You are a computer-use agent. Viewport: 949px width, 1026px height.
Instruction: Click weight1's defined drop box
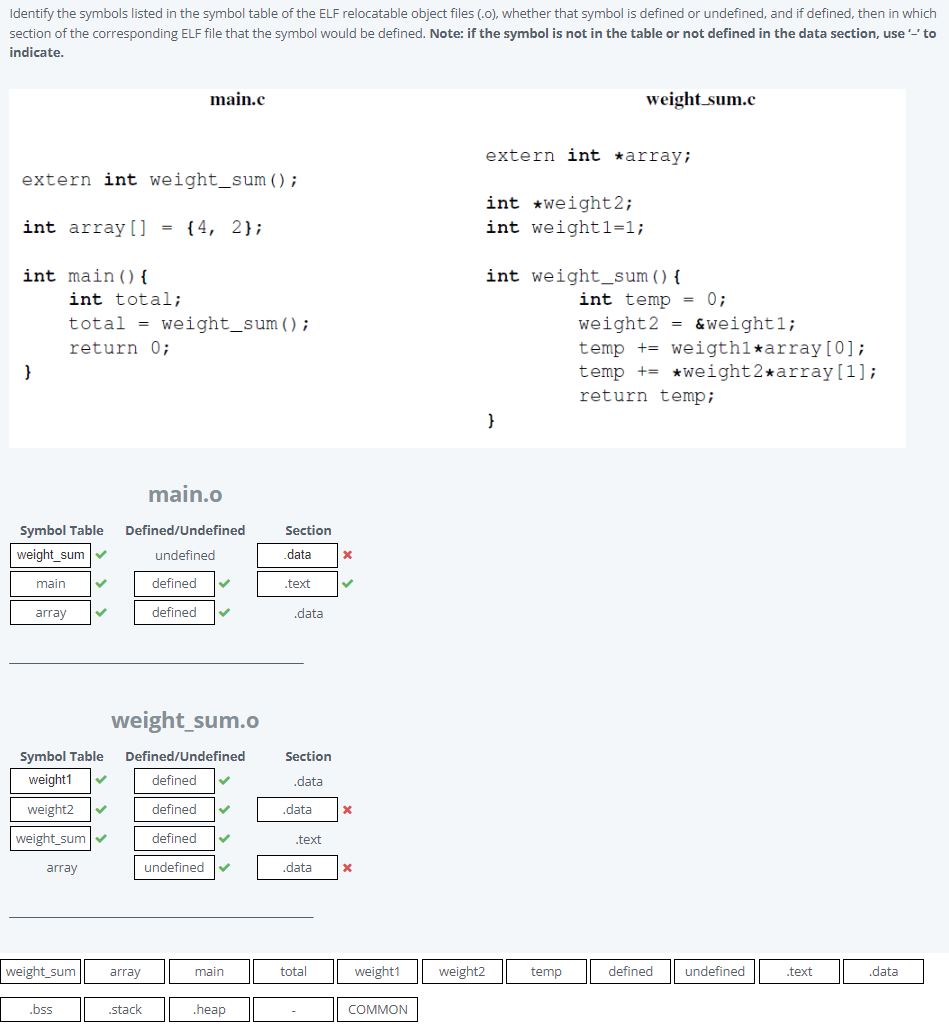click(x=174, y=781)
